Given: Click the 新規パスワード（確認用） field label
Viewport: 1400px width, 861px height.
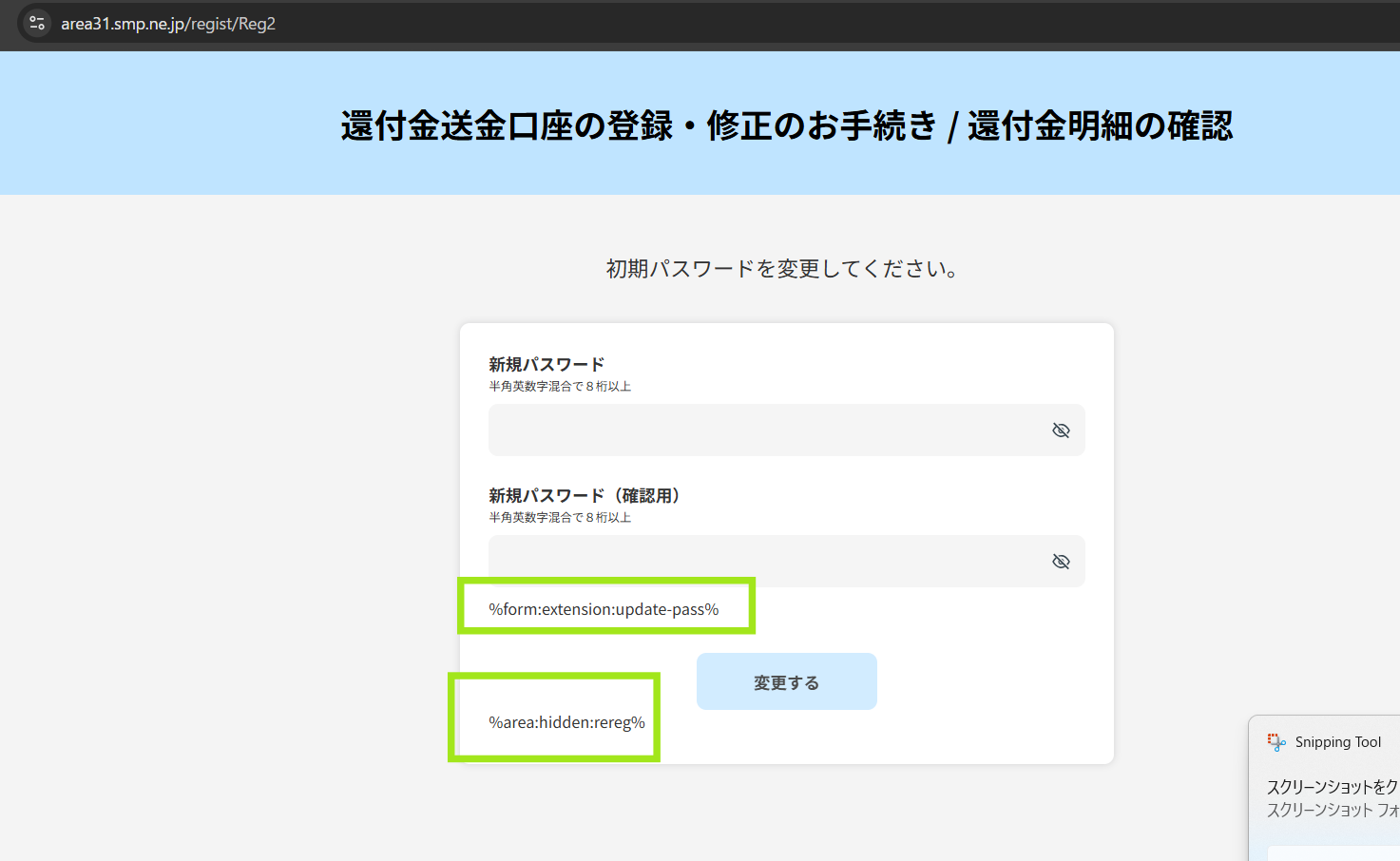Looking at the screenshot, I should (585, 495).
